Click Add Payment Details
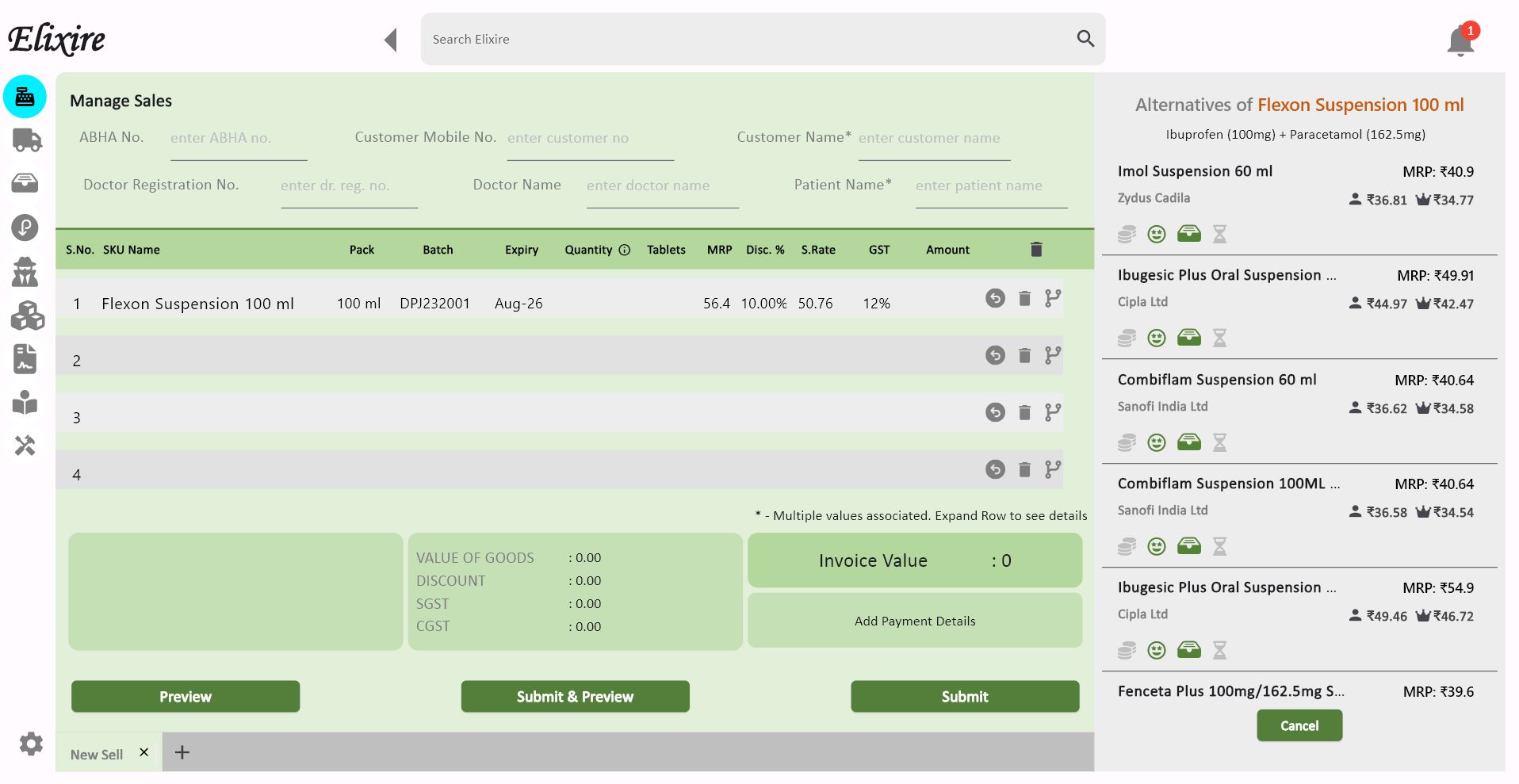The image size is (1519, 784). [x=915, y=621]
